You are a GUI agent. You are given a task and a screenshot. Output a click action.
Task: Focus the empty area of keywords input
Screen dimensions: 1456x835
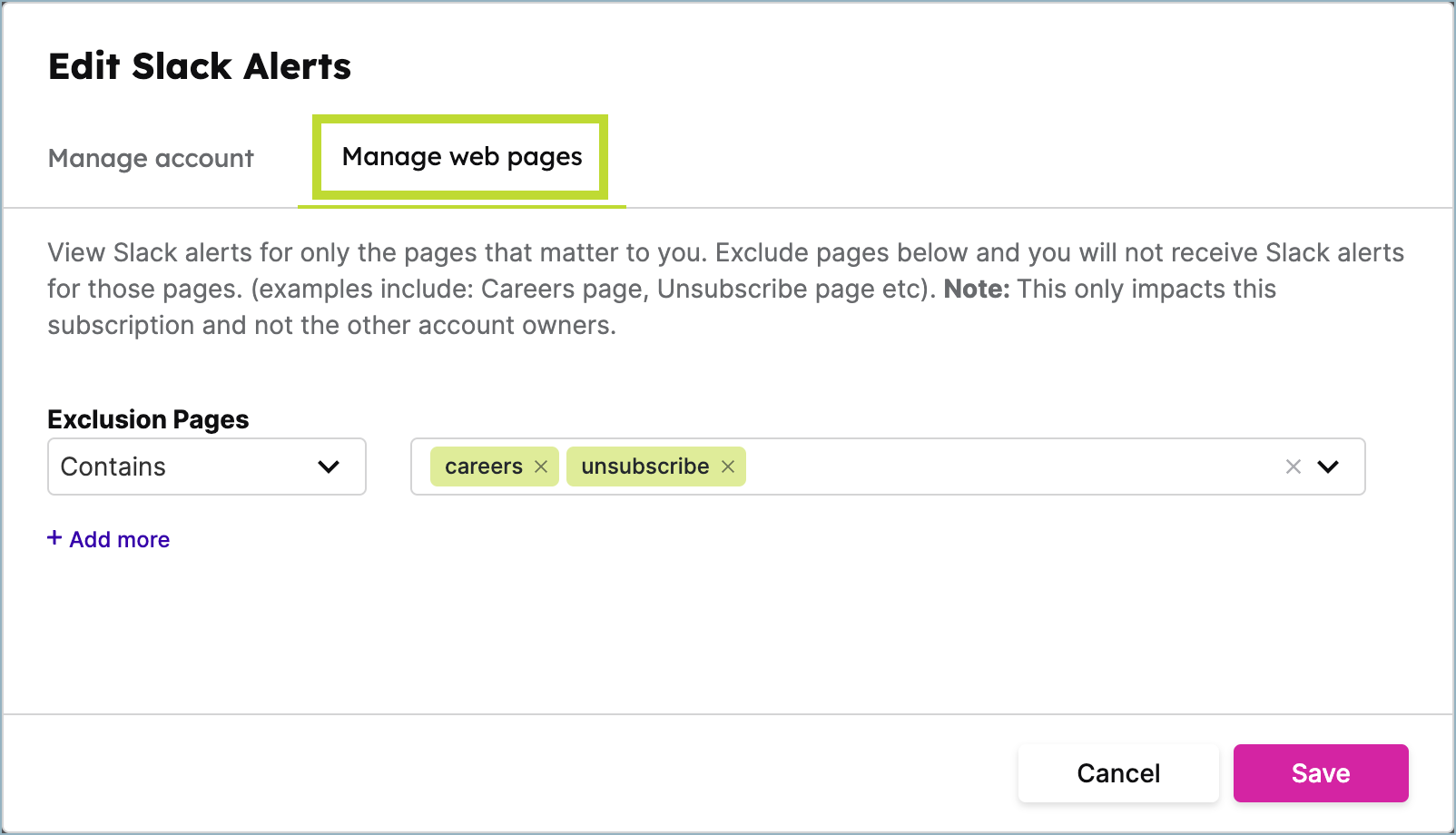click(x=999, y=467)
